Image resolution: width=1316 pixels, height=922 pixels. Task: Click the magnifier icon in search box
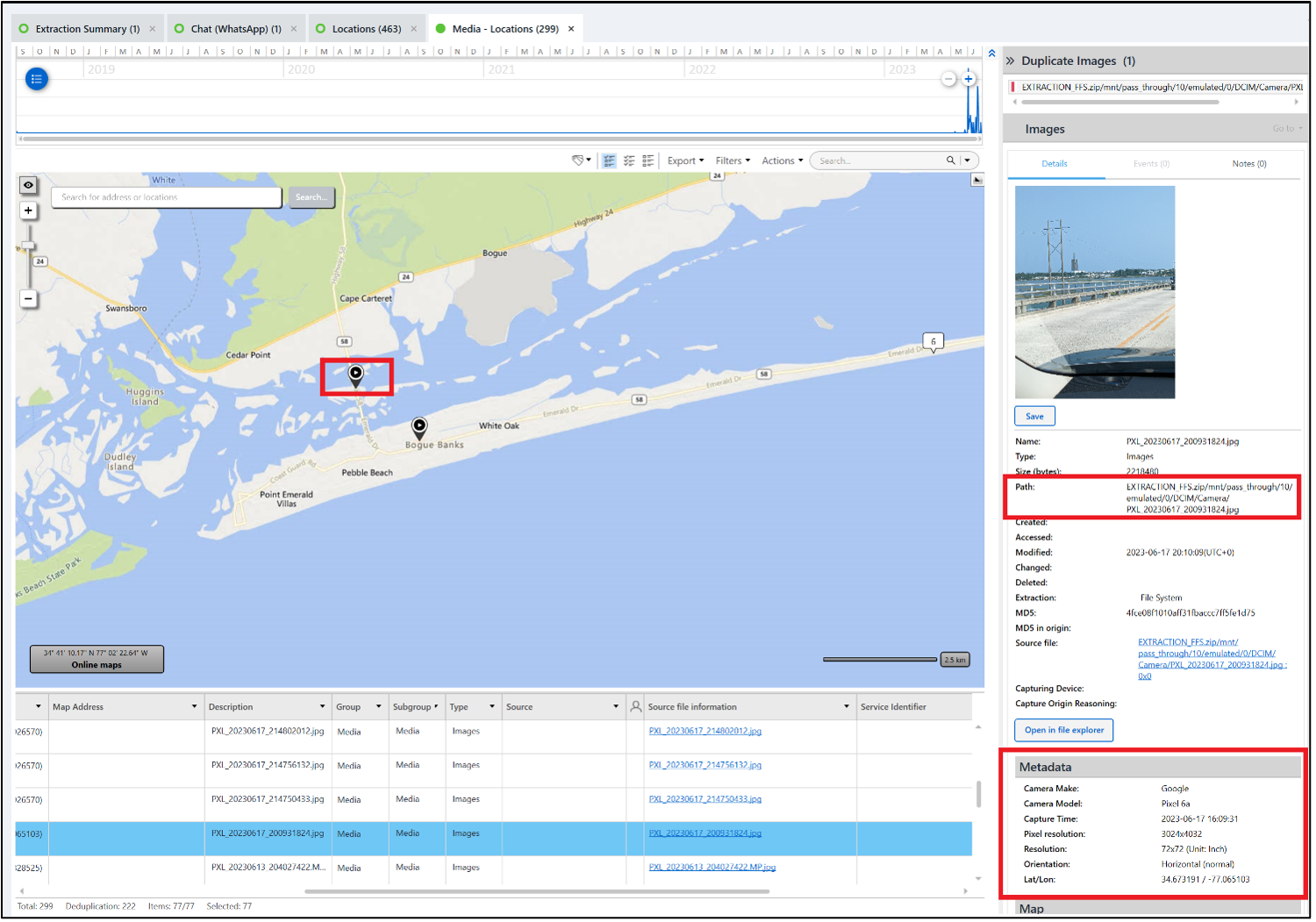point(950,161)
